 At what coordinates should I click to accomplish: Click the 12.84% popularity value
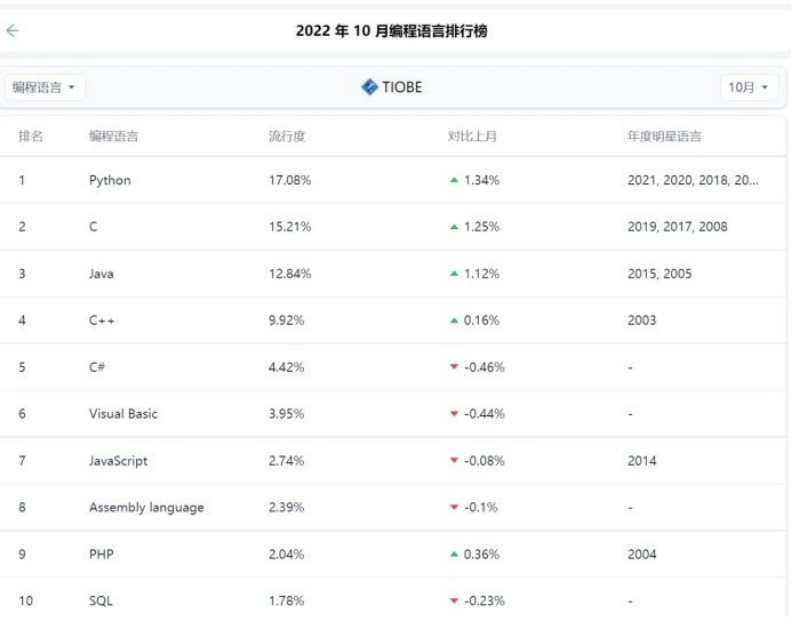coord(290,274)
